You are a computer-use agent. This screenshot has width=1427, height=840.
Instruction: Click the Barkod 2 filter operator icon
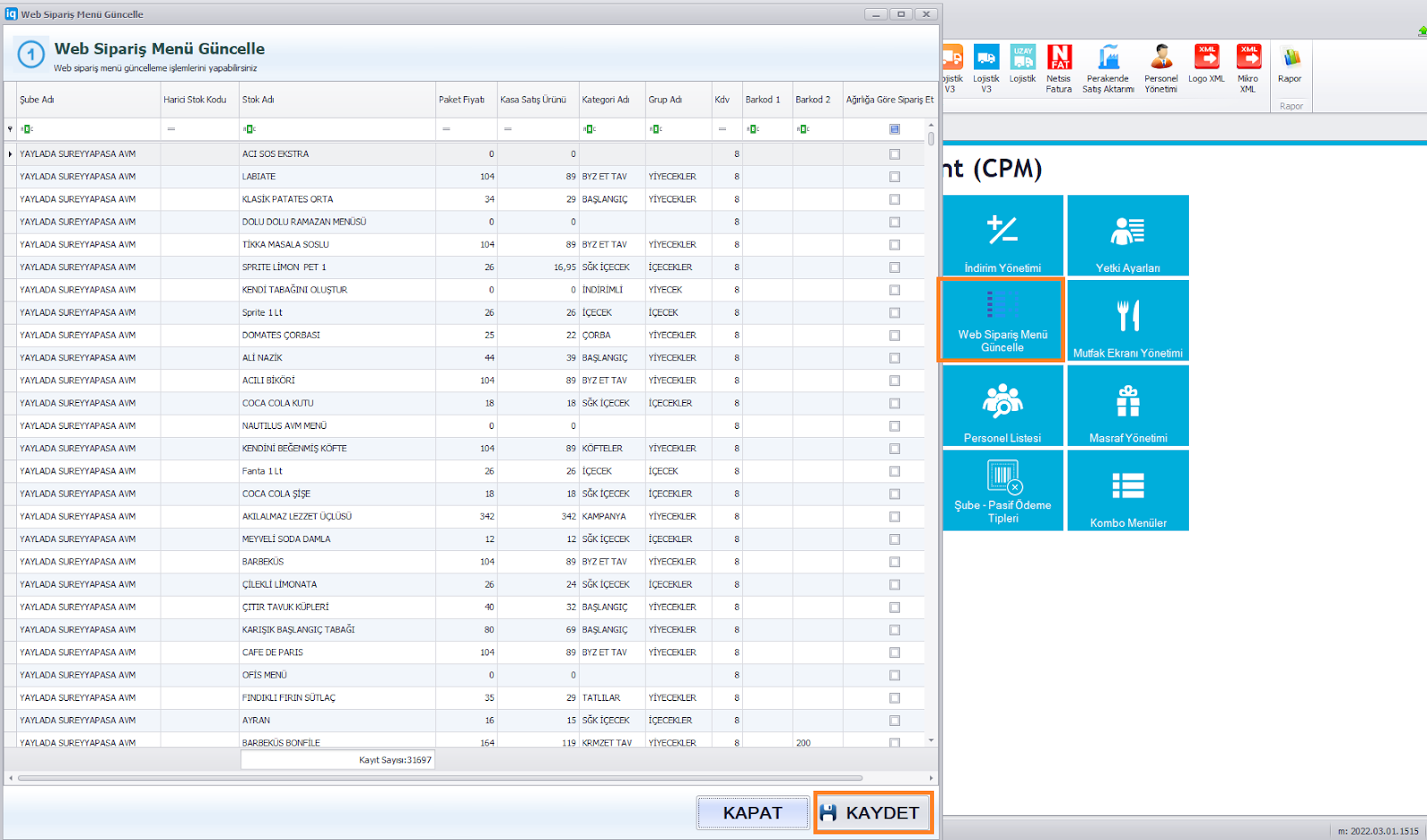(x=803, y=129)
